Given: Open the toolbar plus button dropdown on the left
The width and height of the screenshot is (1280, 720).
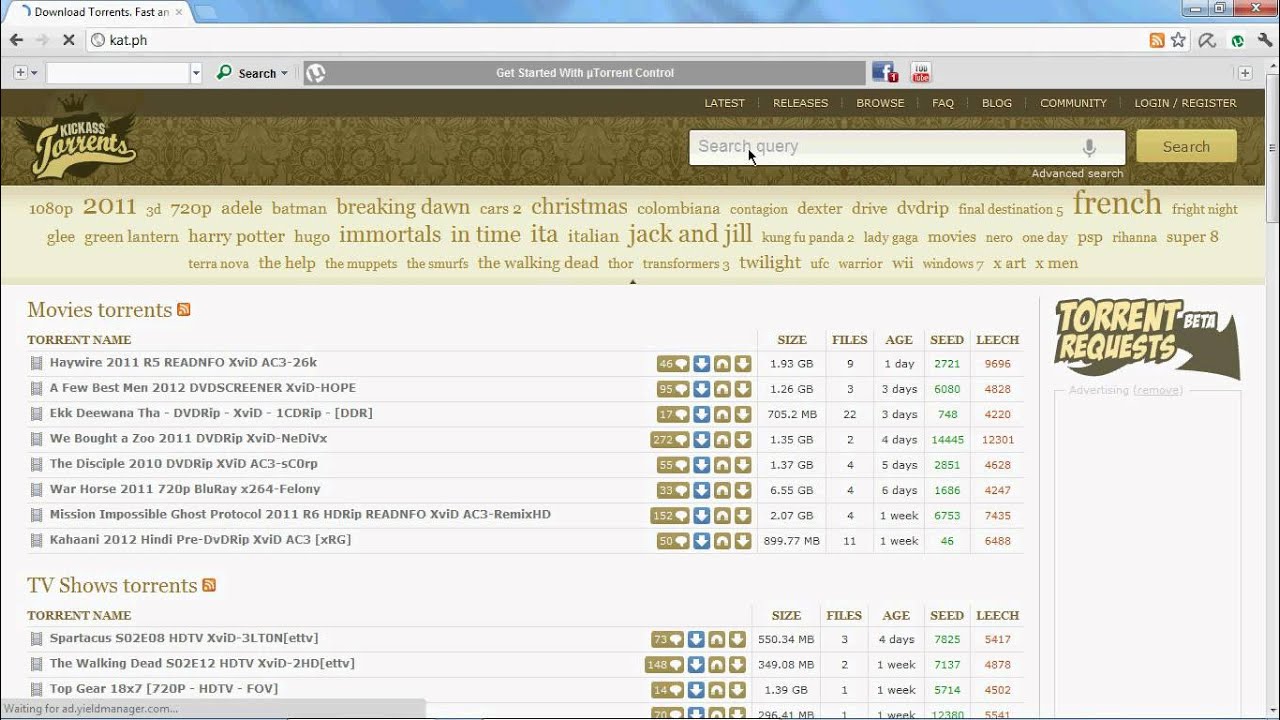Looking at the screenshot, I should pos(25,73).
